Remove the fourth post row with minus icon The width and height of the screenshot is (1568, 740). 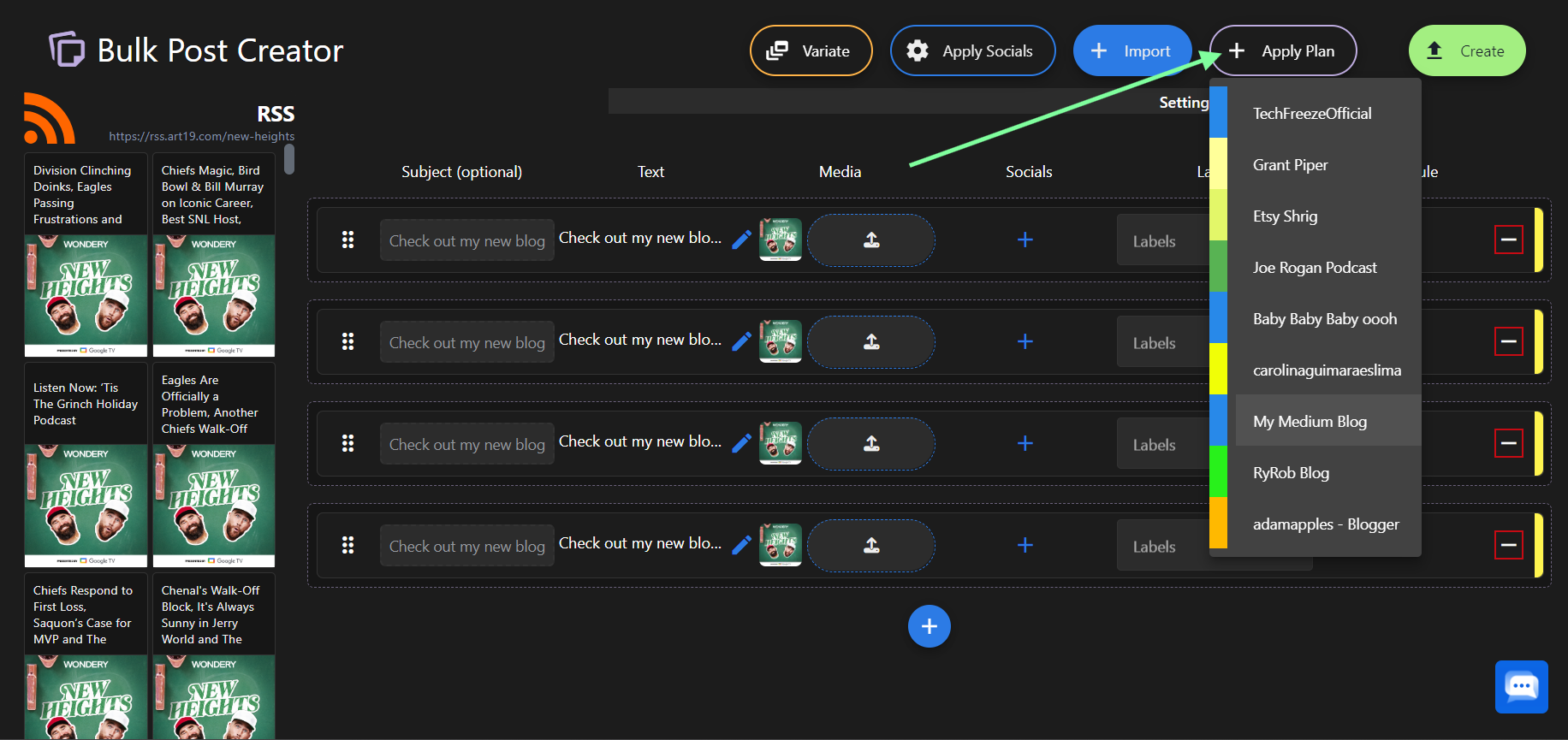(1508, 545)
